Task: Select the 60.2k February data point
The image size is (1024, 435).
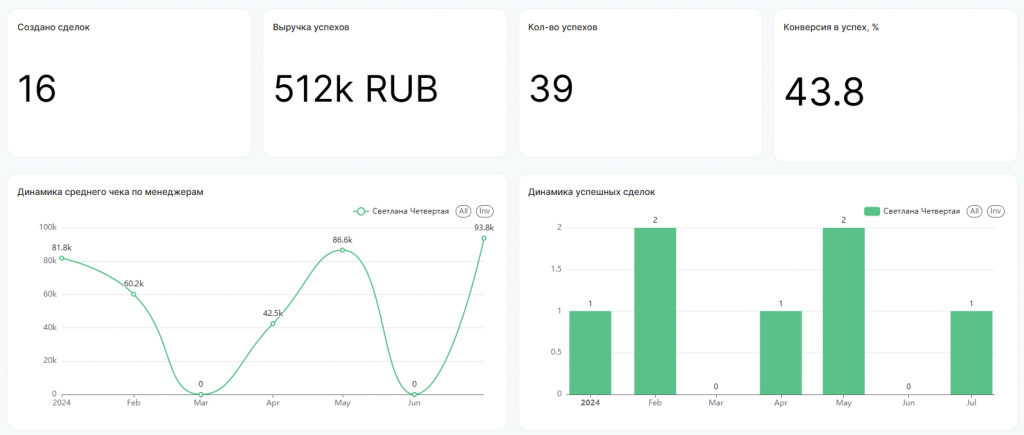Action: click(x=132, y=294)
